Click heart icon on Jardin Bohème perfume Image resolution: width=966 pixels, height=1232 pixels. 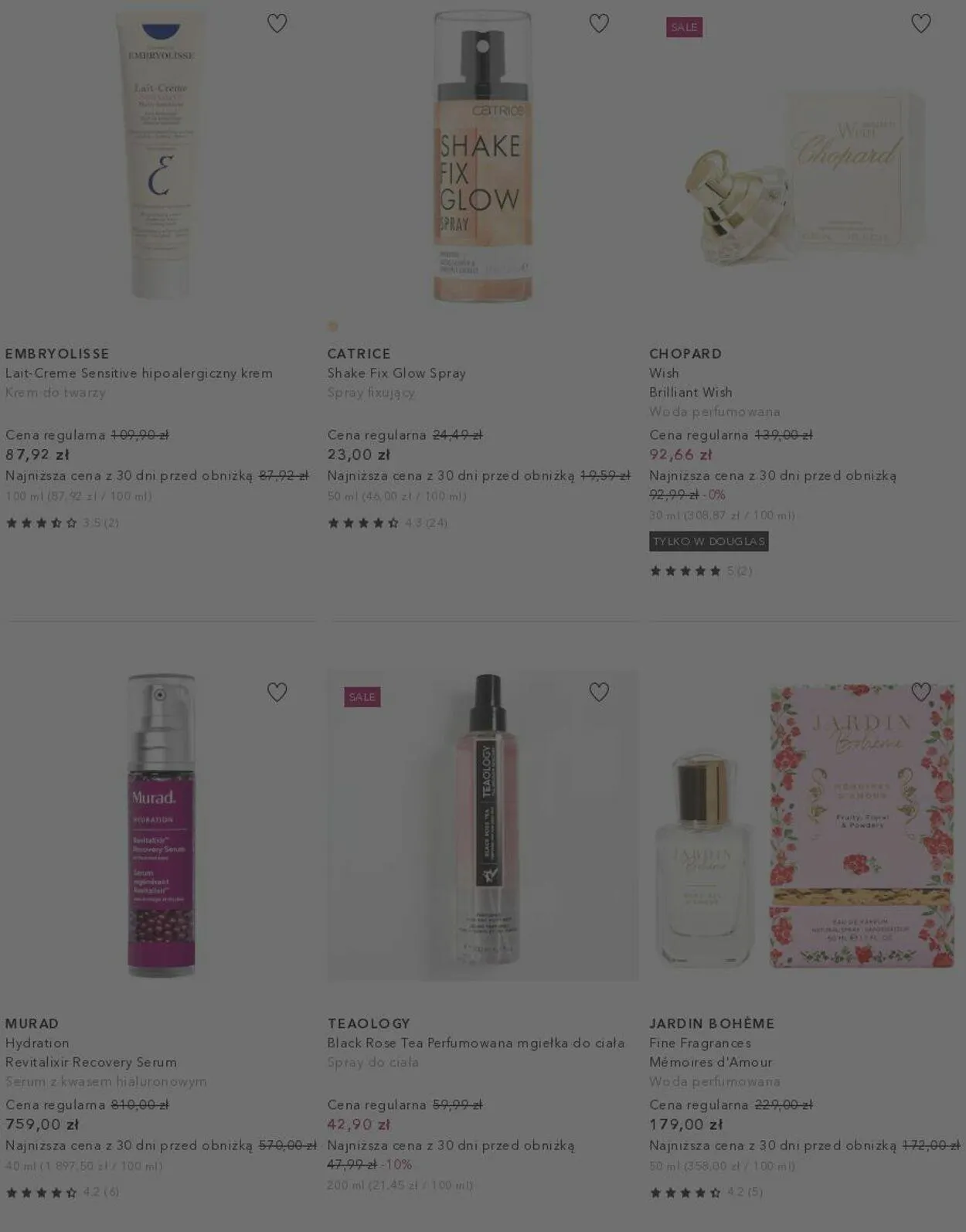coord(920,693)
